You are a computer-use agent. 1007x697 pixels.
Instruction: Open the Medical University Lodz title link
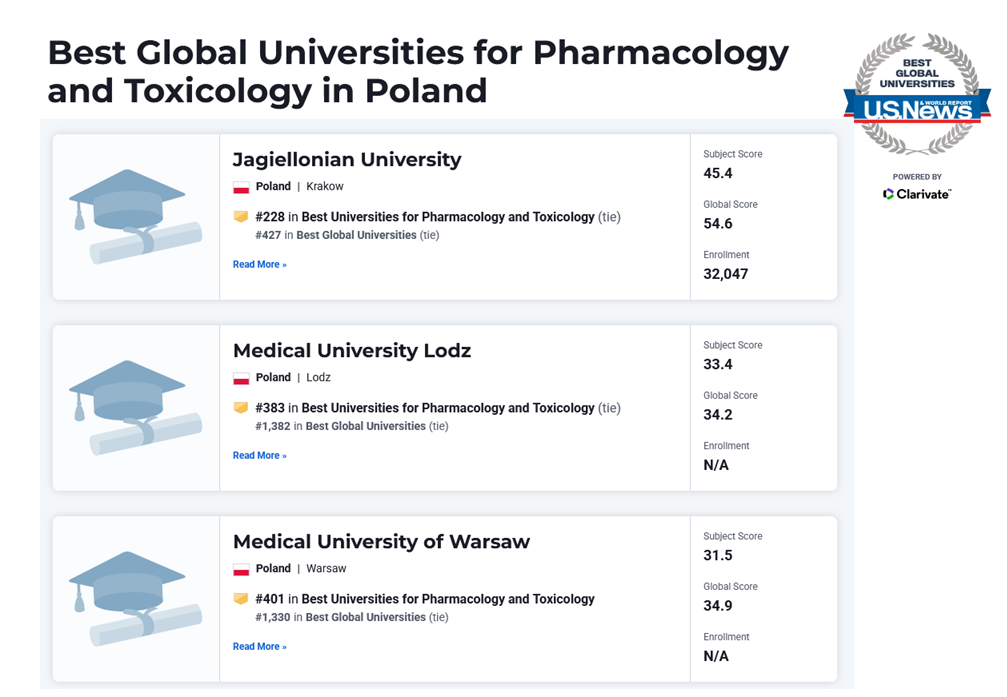(x=352, y=351)
